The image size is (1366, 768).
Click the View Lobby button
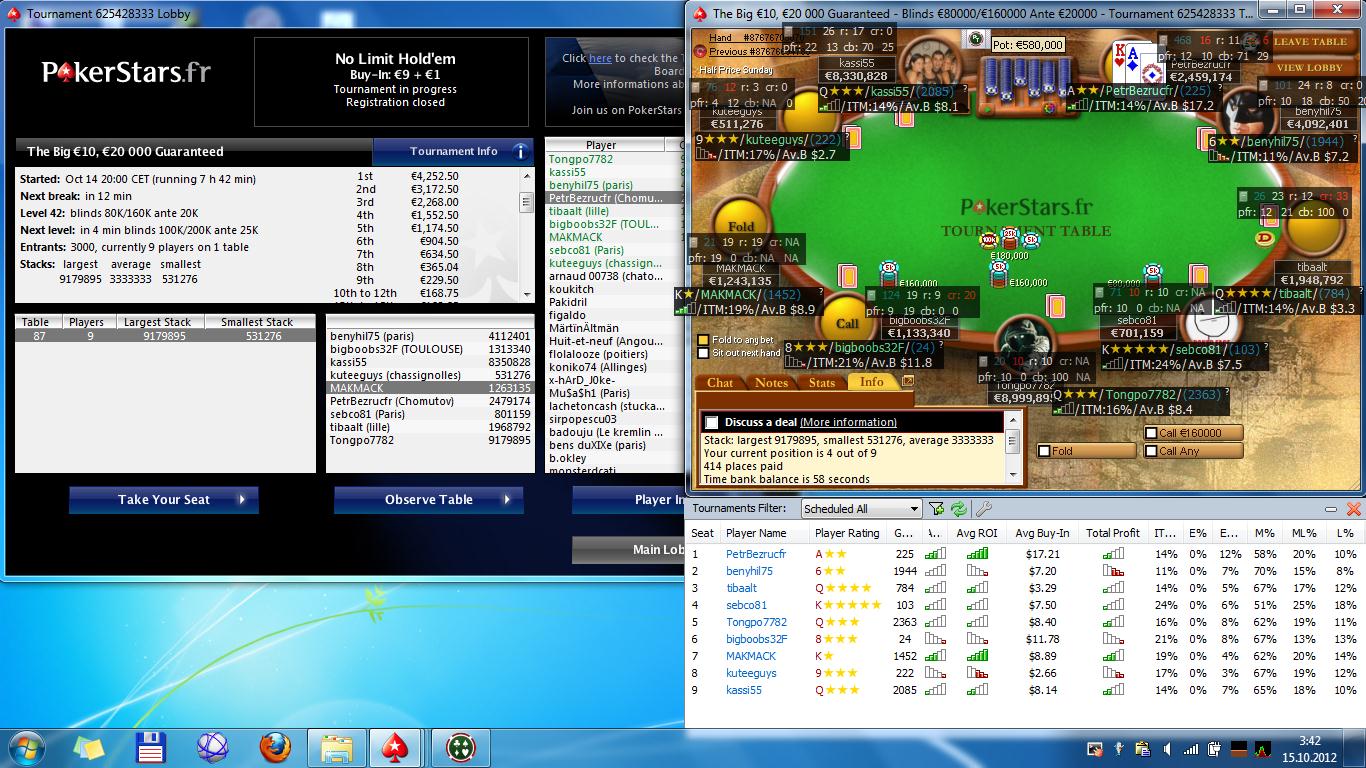click(x=1310, y=68)
